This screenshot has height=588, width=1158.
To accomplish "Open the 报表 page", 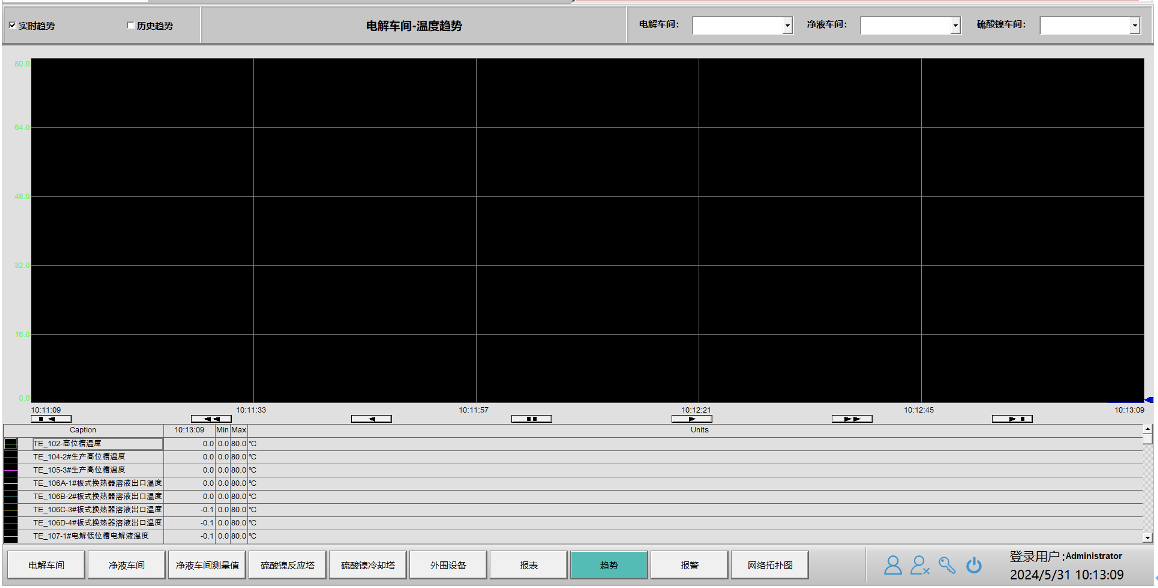I will click(529, 565).
